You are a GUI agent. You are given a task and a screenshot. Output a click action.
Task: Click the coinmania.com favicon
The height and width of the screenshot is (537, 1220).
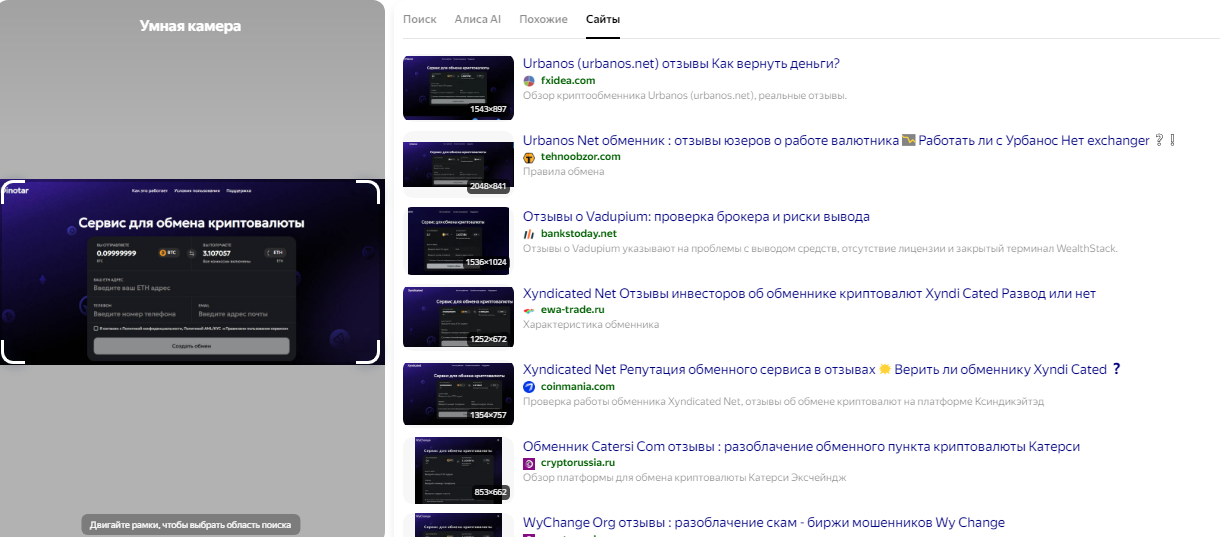[529, 386]
